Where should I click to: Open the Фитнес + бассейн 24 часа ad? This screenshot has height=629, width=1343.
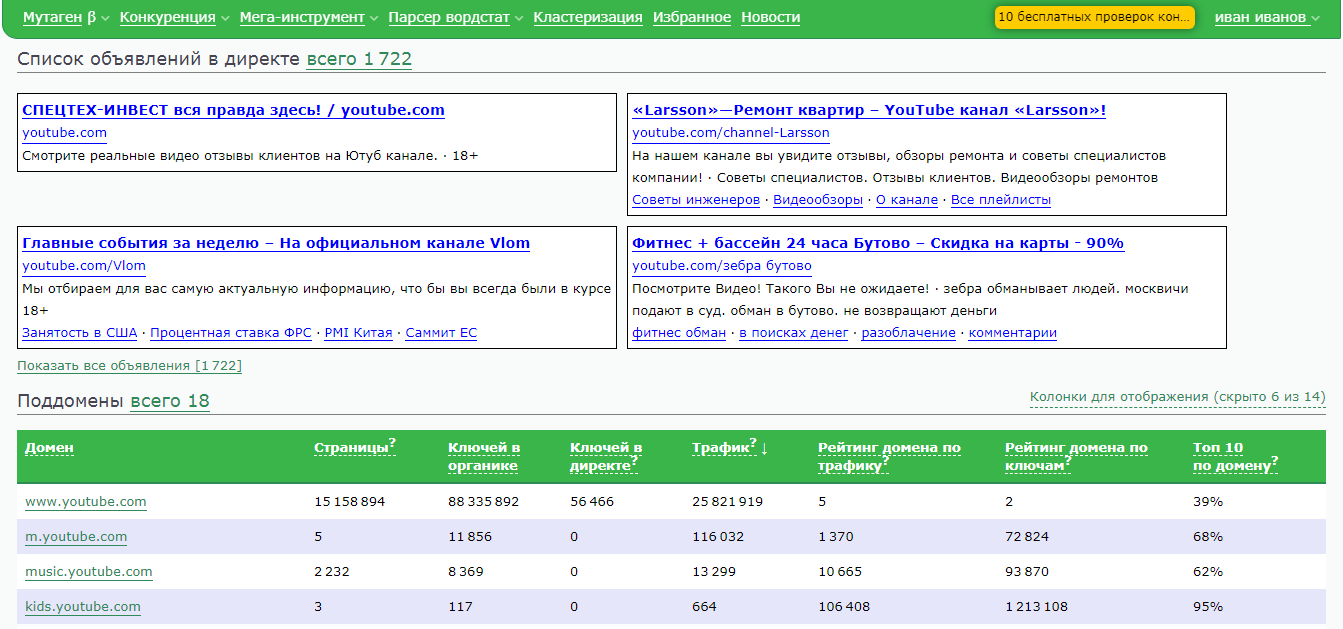pyautogui.click(x=878, y=243)
